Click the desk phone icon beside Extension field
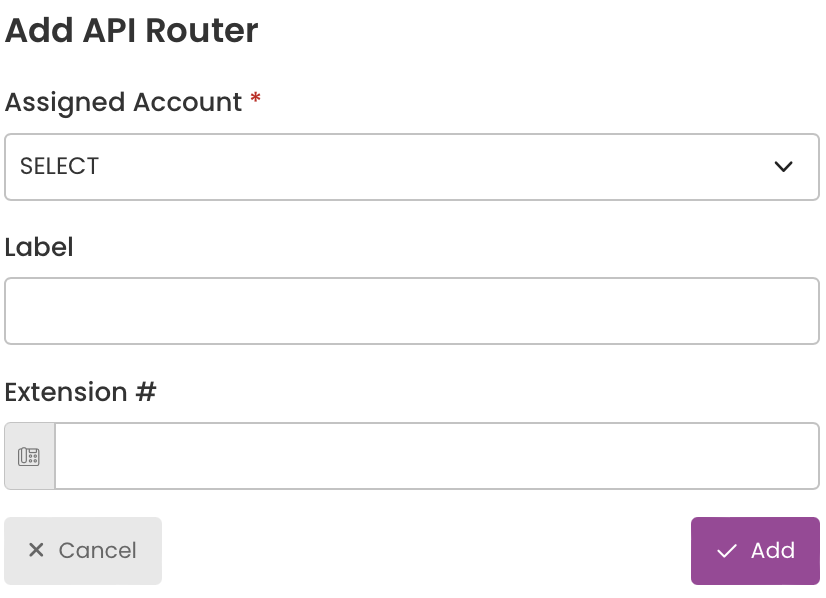This screenshot has height=598, width=826. click(x=28, y=456)
